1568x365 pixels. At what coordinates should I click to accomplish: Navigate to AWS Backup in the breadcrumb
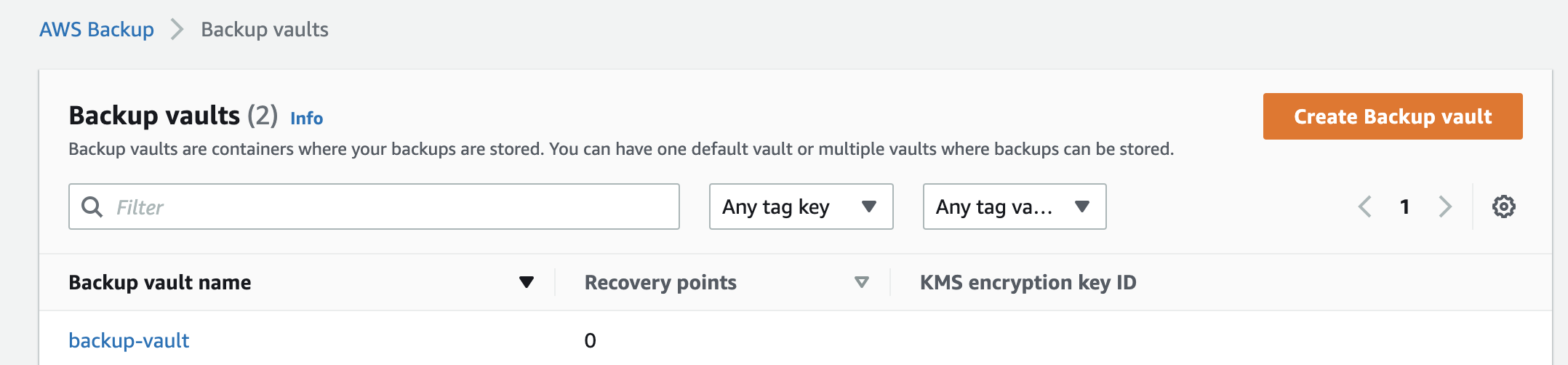pos(97,30)
